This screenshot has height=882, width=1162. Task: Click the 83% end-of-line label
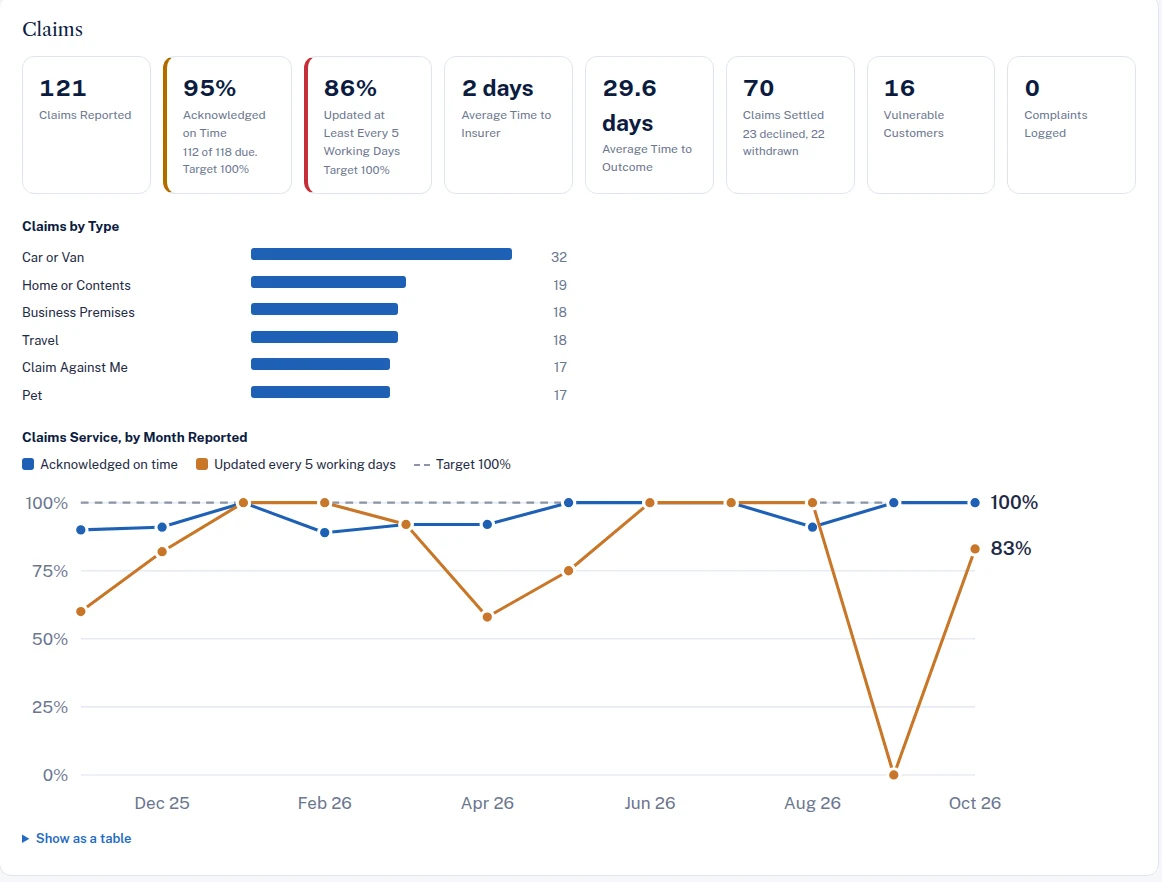pyautogui.click(x=1011, y=548)
